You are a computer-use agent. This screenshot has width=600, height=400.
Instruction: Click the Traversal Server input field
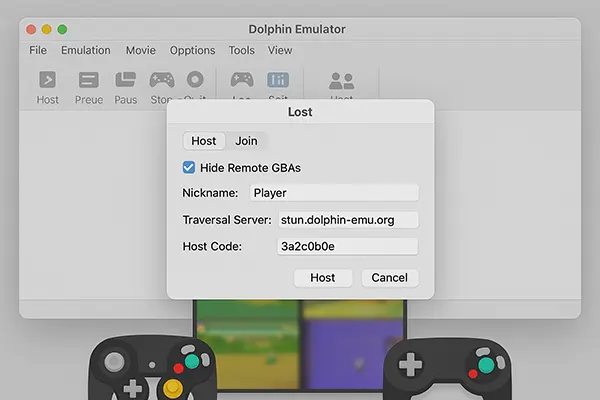pyautogui.click(x=348, y=220)
